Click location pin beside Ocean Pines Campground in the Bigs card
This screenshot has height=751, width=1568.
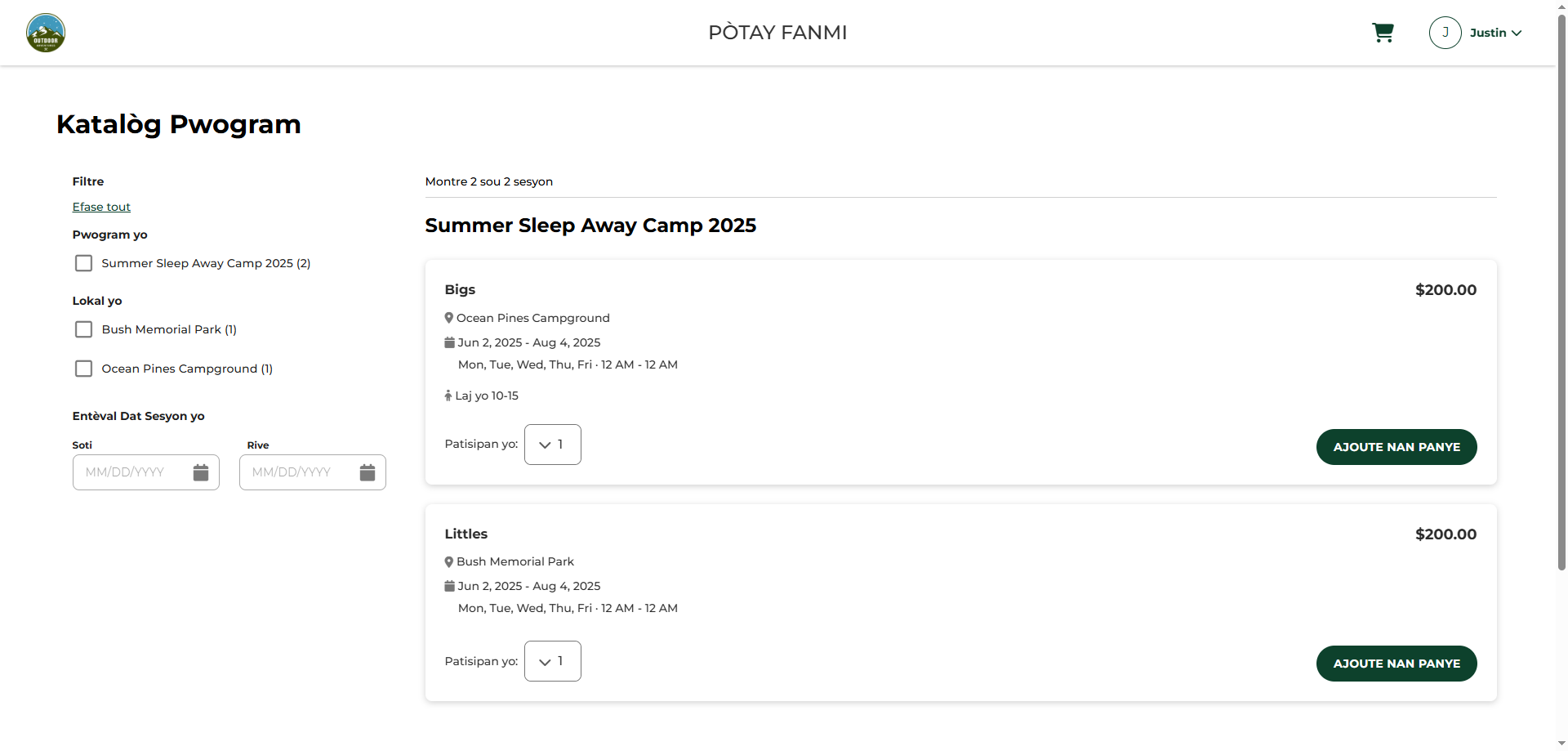[448, 318]
